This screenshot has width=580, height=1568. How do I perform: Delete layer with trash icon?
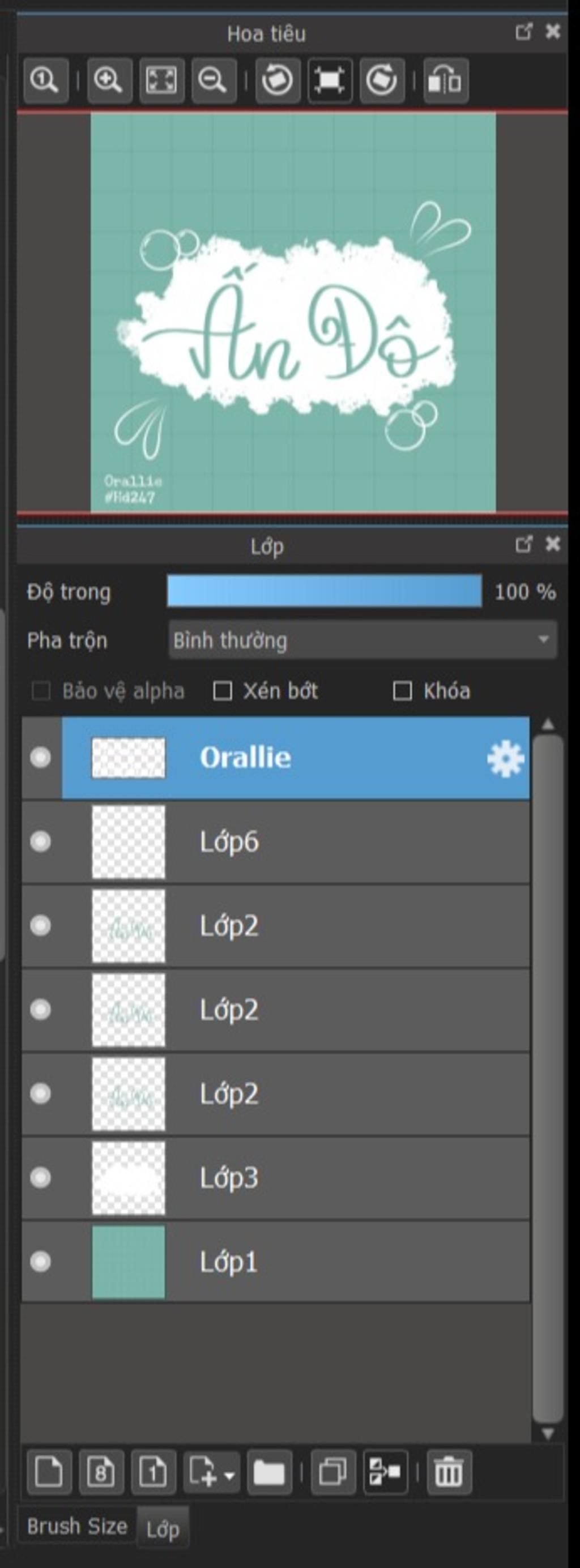pos(449,1472)
